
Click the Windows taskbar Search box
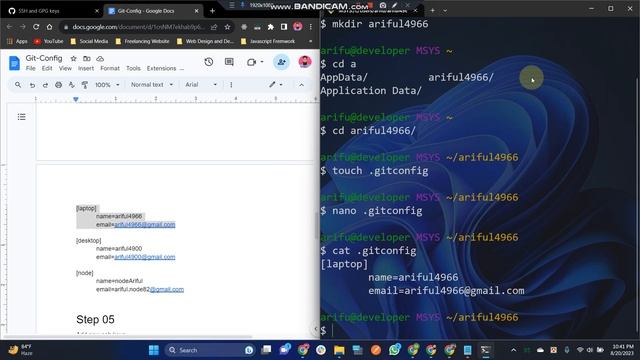[210, 350]
